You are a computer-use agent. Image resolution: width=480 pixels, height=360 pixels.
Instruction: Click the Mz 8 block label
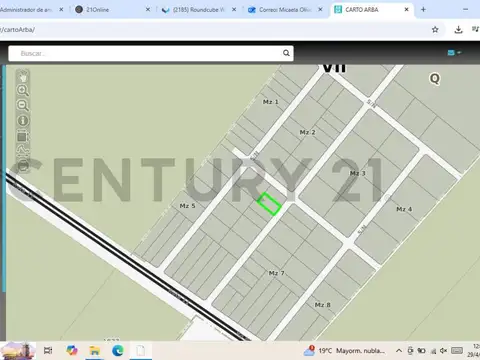coord(323,305)
